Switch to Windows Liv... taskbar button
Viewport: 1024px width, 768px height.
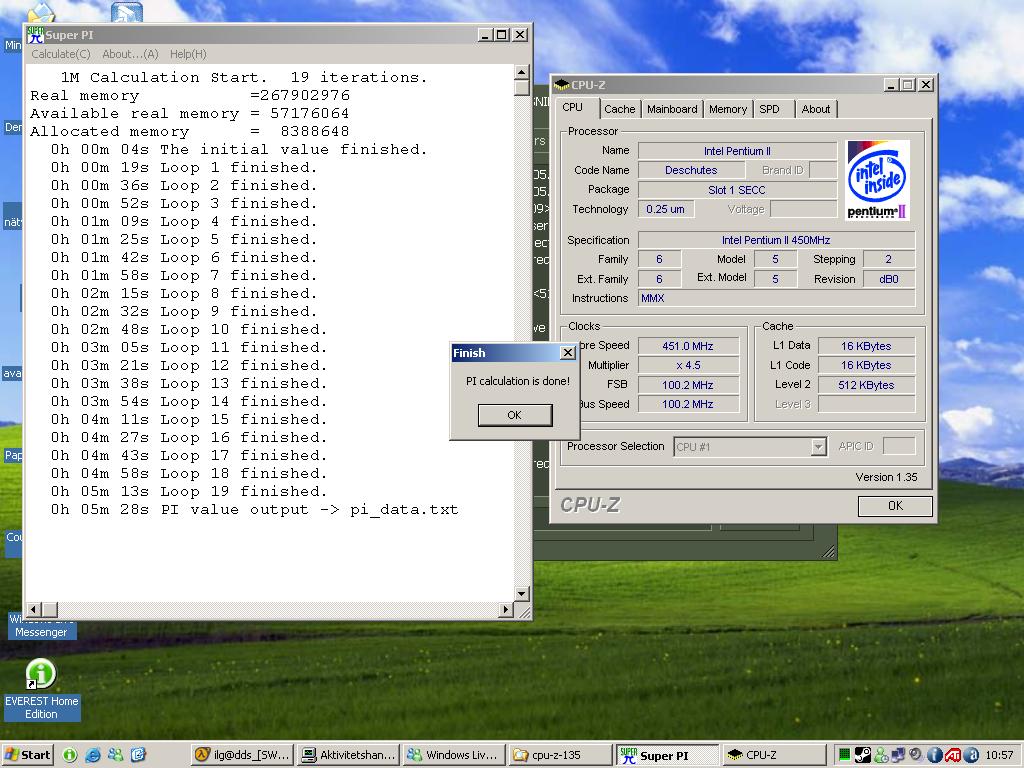tap(455, 755)
